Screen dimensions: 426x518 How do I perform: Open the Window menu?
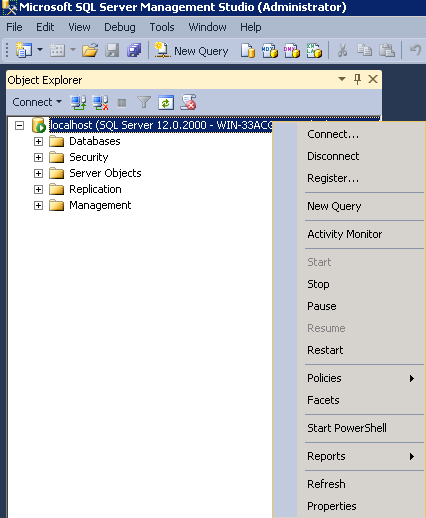click(x=207, y=27)
